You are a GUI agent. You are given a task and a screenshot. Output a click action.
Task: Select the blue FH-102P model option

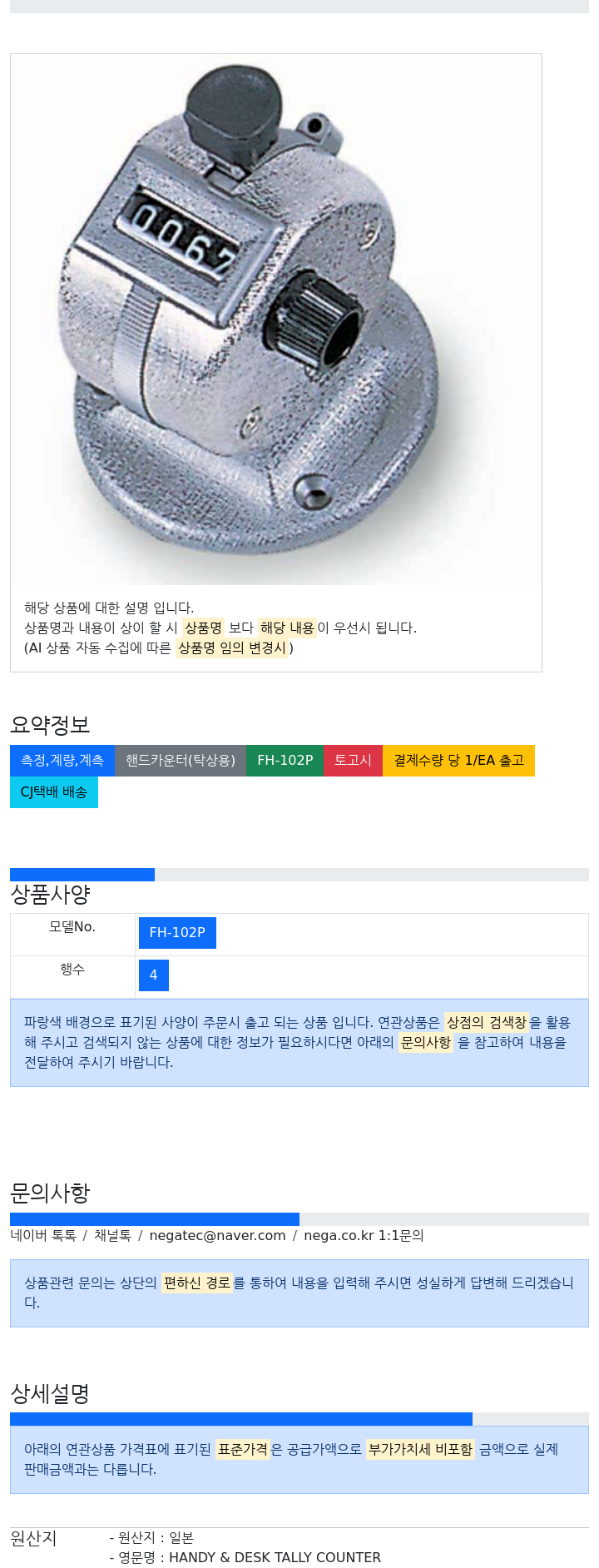(x=177, y=933)
